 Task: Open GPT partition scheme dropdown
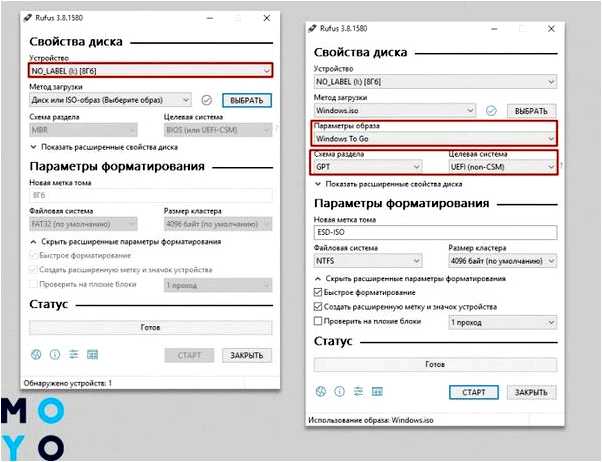pyautogui.click(x=368, y=167)
